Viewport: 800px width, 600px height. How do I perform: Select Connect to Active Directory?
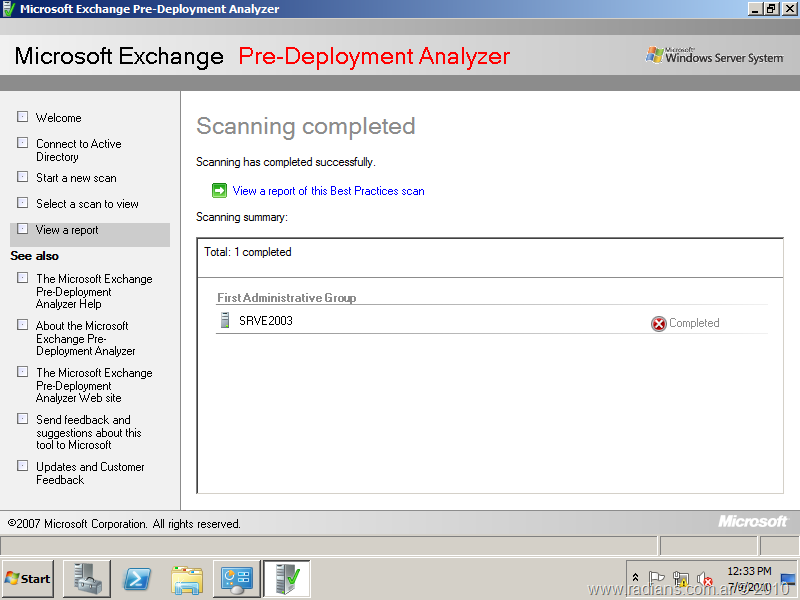pos(78,150)
